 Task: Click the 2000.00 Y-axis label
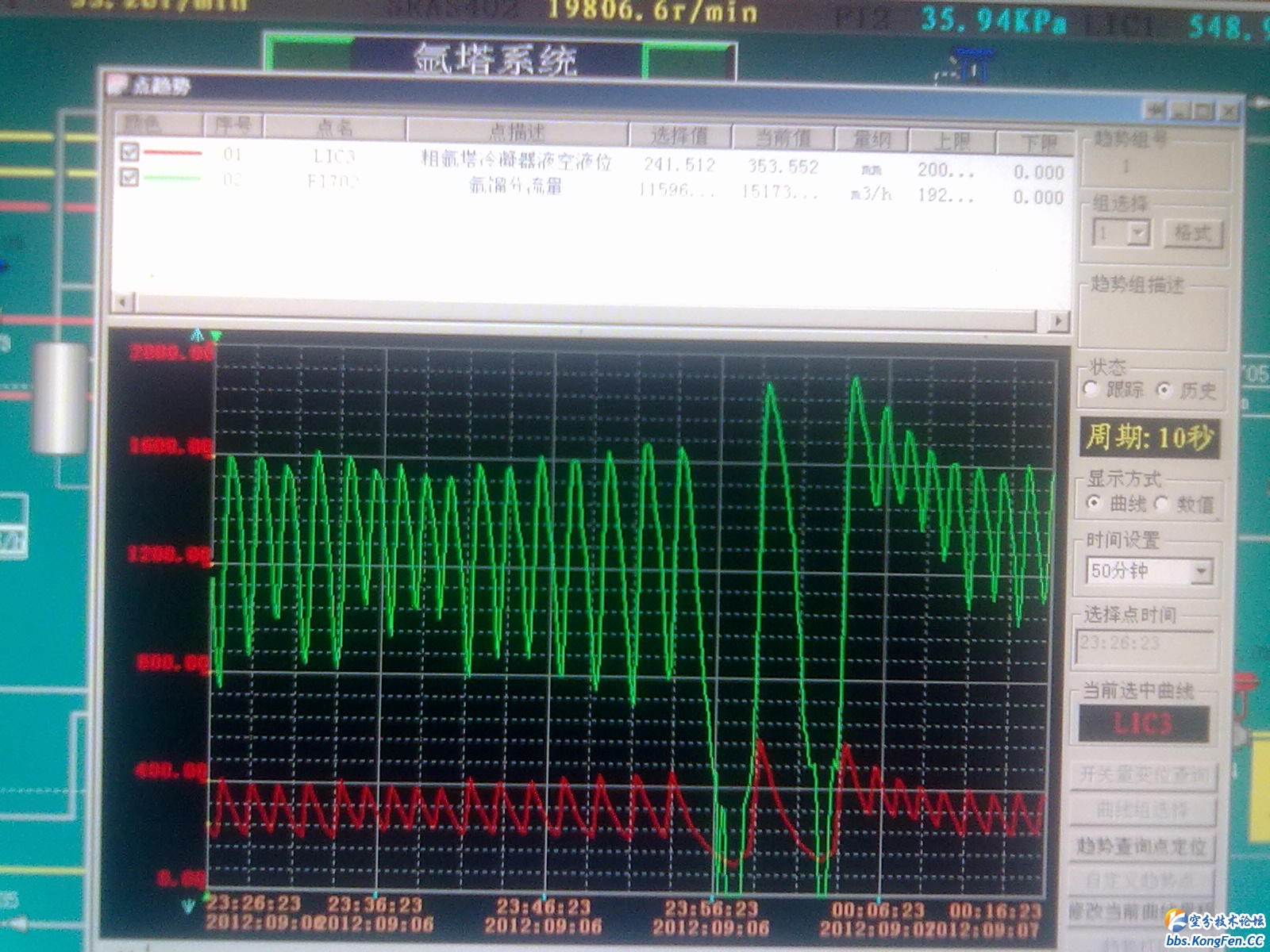[171, 352]
